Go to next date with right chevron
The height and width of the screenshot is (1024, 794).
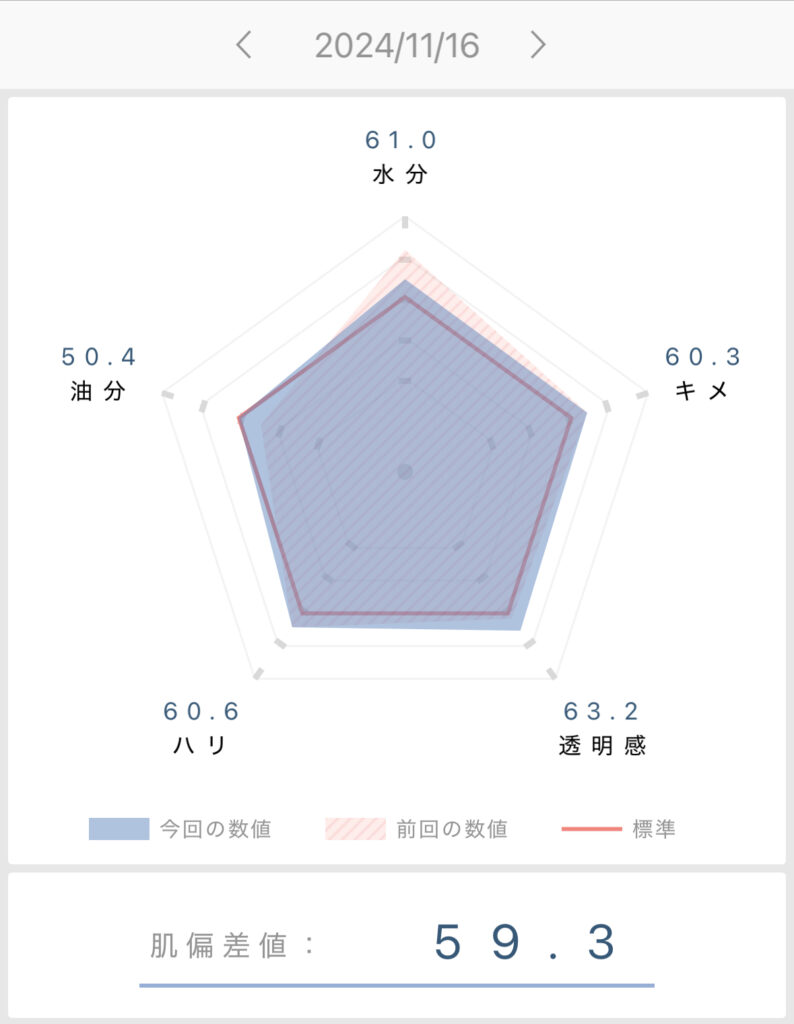point(537,45)
